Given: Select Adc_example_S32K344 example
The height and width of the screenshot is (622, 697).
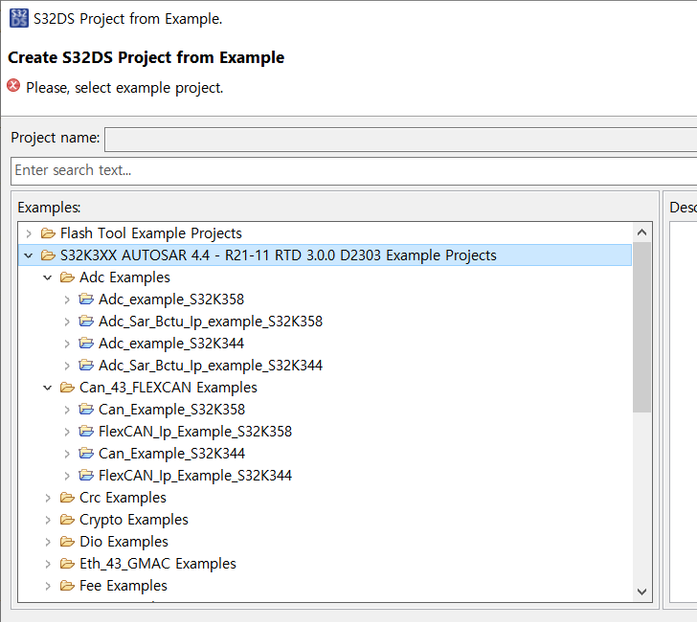Looking at the screenshot, I should click(x=171, y=343).
